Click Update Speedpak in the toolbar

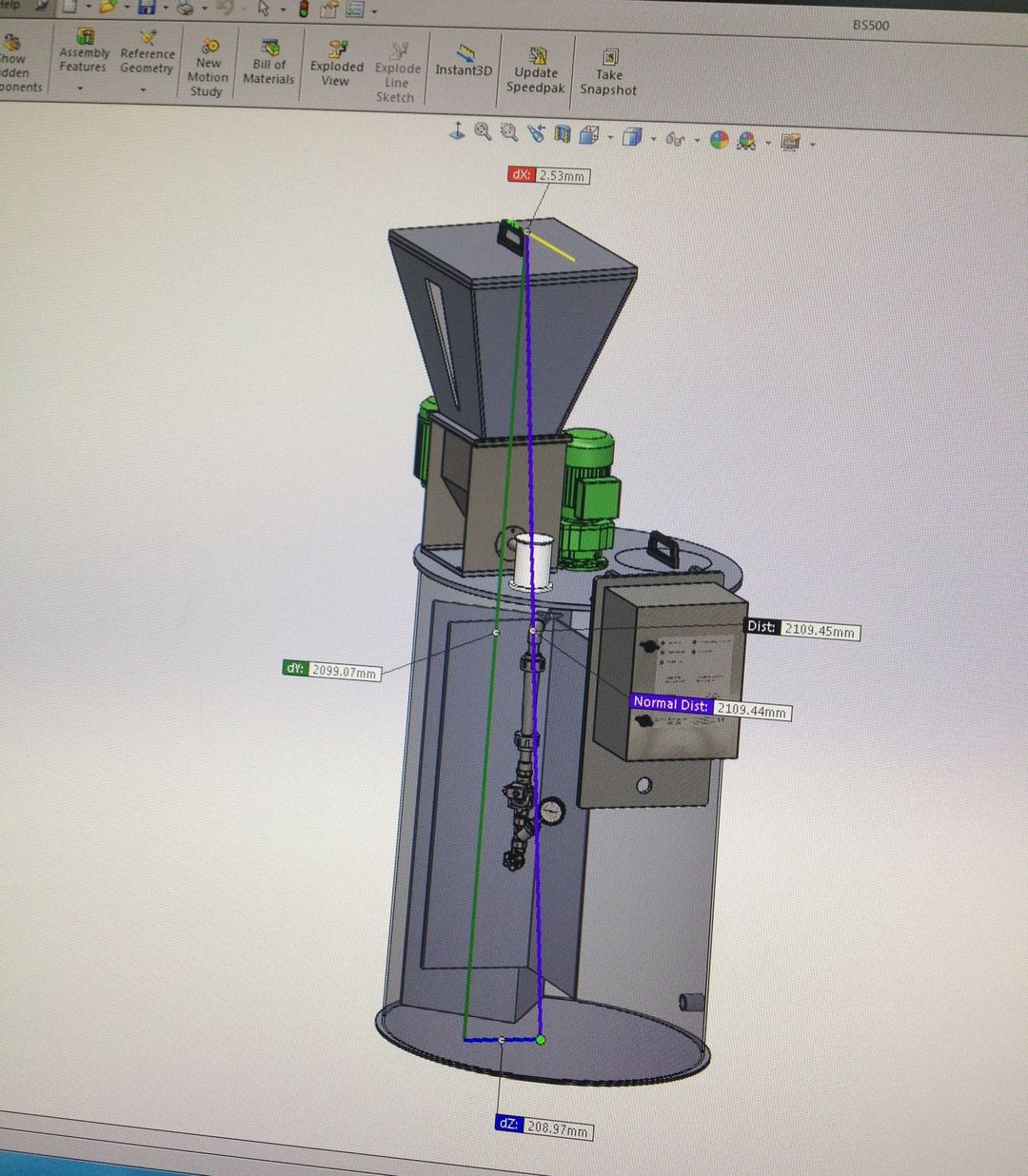point(536,70)
